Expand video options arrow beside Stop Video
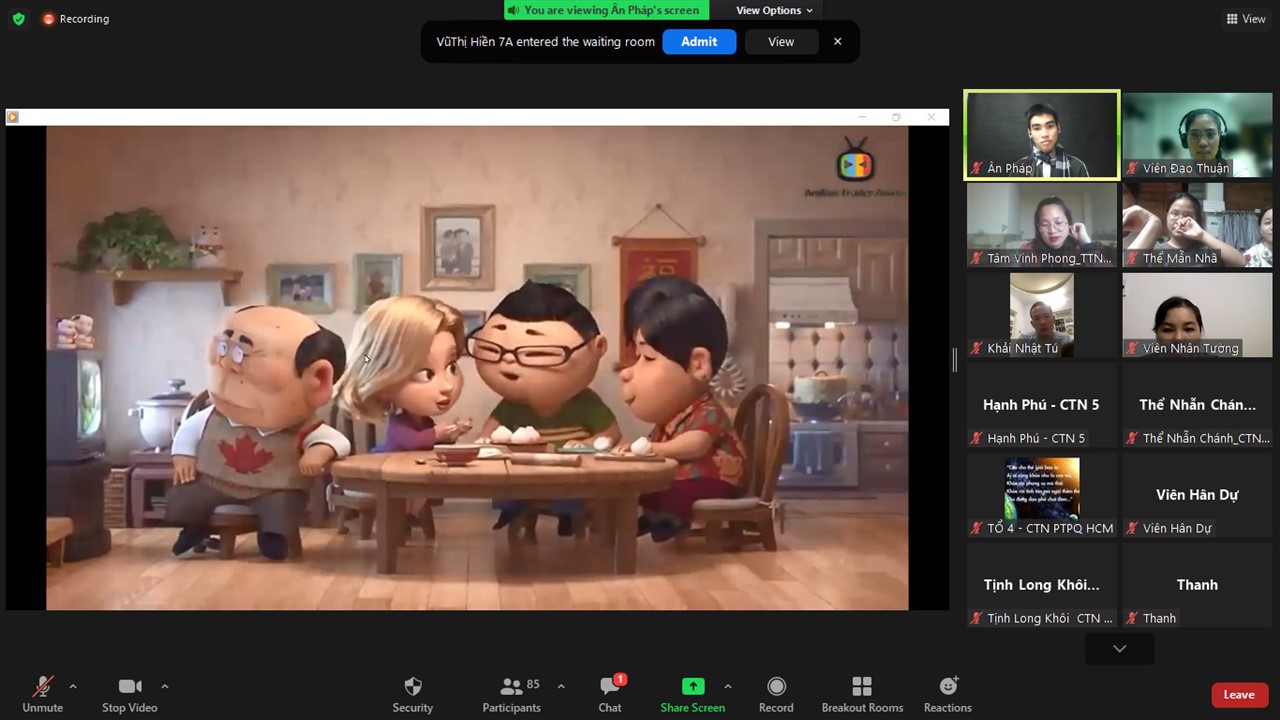The image size is (1280, 720). click(164, 686)
